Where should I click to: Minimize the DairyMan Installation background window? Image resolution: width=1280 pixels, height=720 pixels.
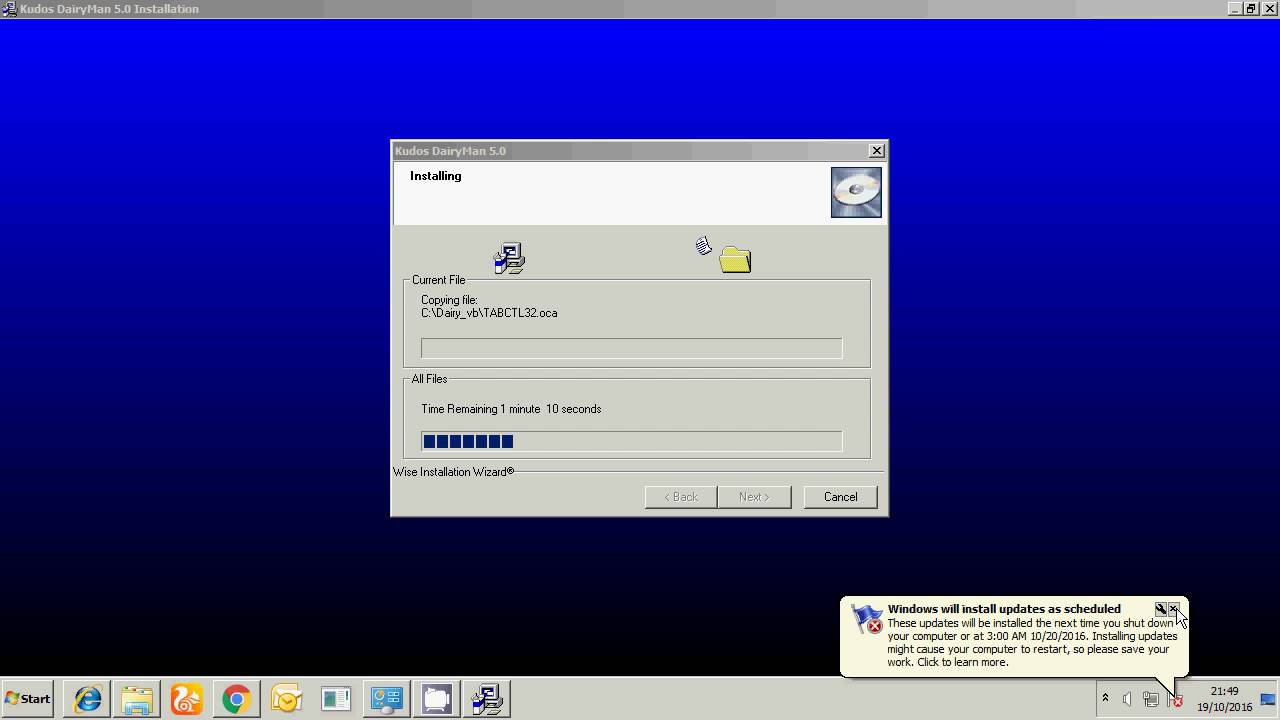pyautogui.click(x=1235, y=9)
